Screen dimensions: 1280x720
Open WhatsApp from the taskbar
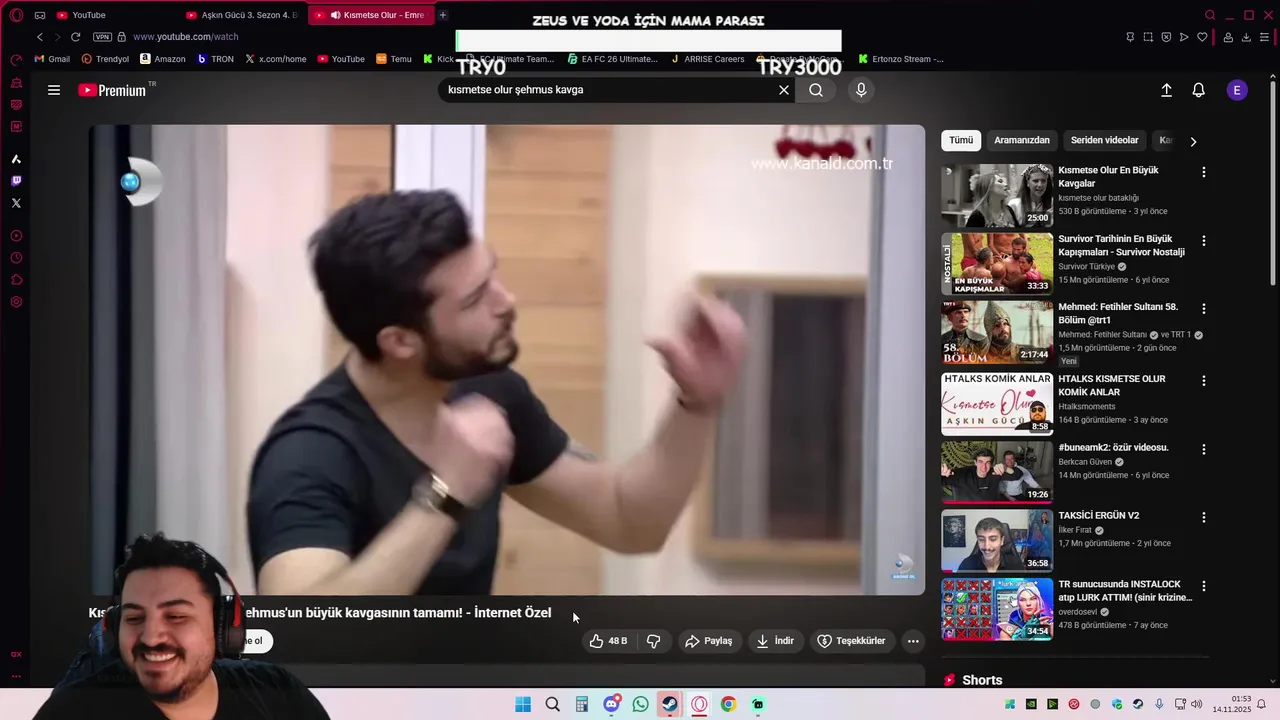coord(640,704)
